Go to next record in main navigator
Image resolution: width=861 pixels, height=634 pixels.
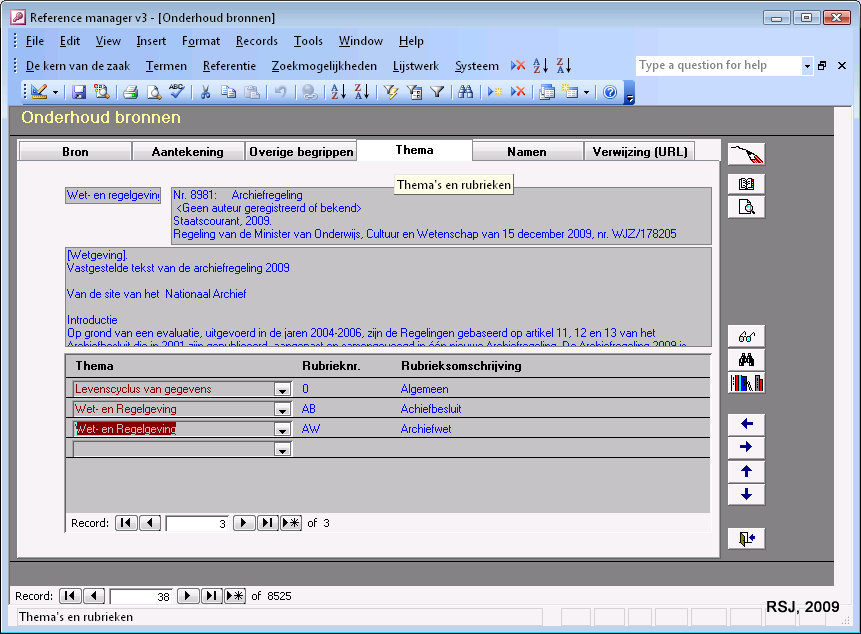point(187,596)
